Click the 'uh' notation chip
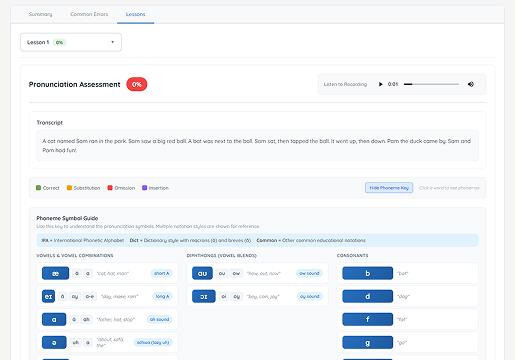515x360 pixels. click(x=76, y=342)
